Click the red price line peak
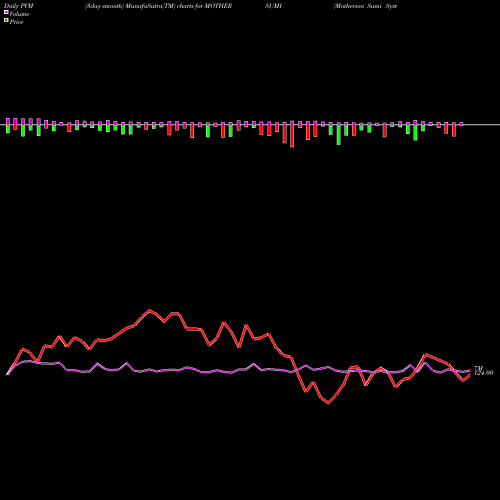Viewport: 500px width, 500px height. coord(149,310)
